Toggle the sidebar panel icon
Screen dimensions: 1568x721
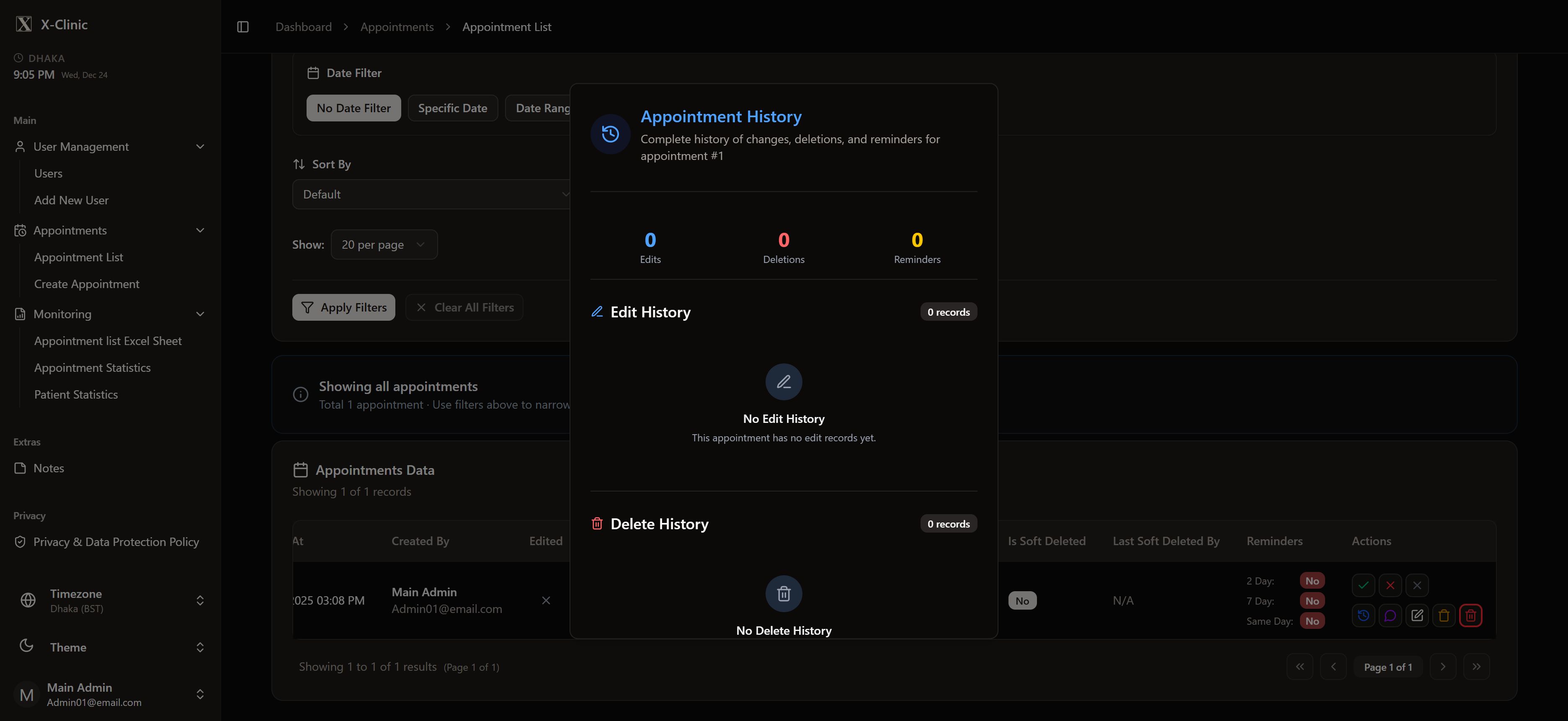(242, 27)
